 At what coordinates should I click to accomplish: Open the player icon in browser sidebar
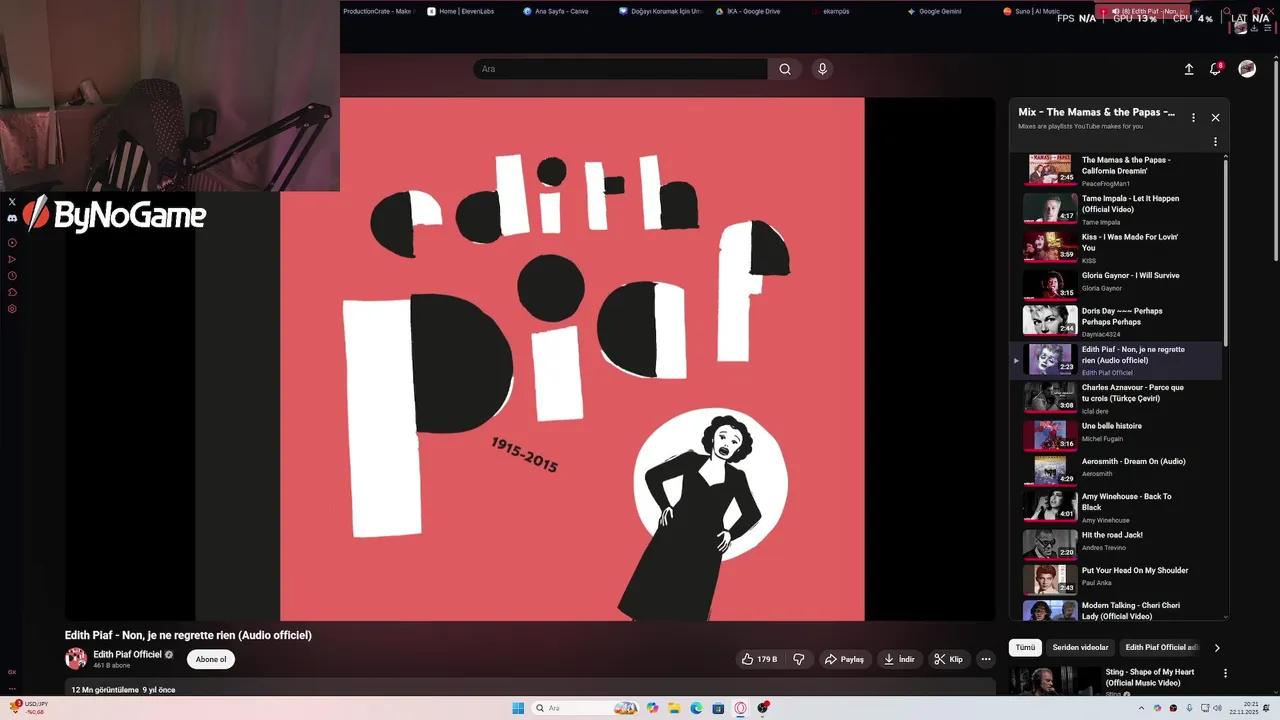tap(12, 243)
